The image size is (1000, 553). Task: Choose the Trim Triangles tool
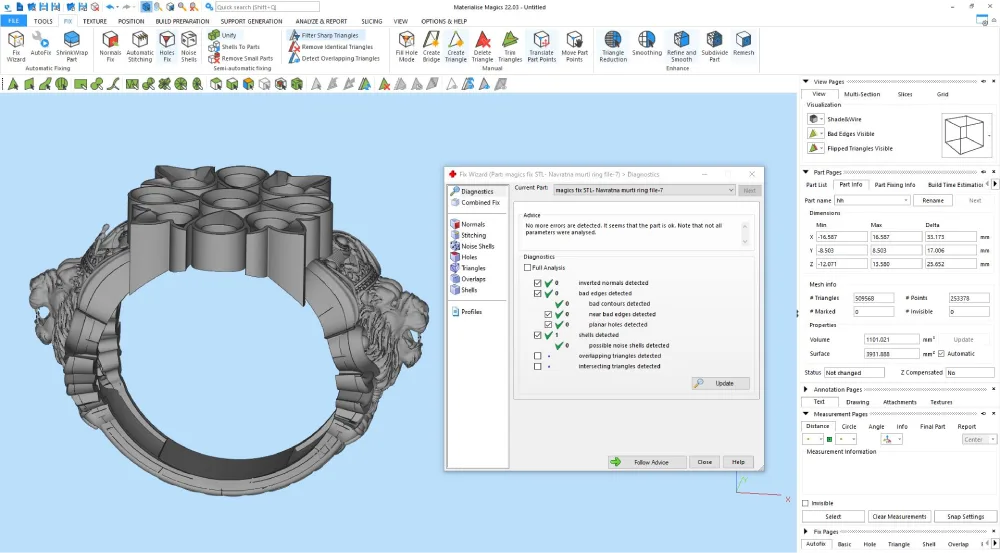tap(510, 47)
